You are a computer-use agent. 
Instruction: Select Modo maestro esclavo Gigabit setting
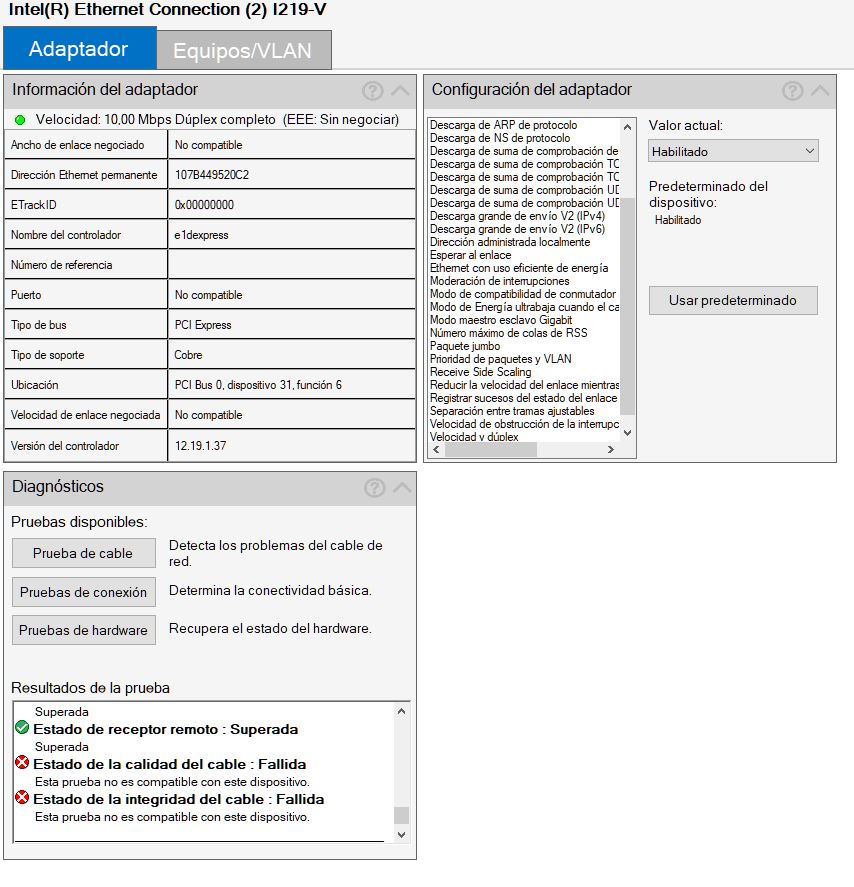tap(501, 320)
